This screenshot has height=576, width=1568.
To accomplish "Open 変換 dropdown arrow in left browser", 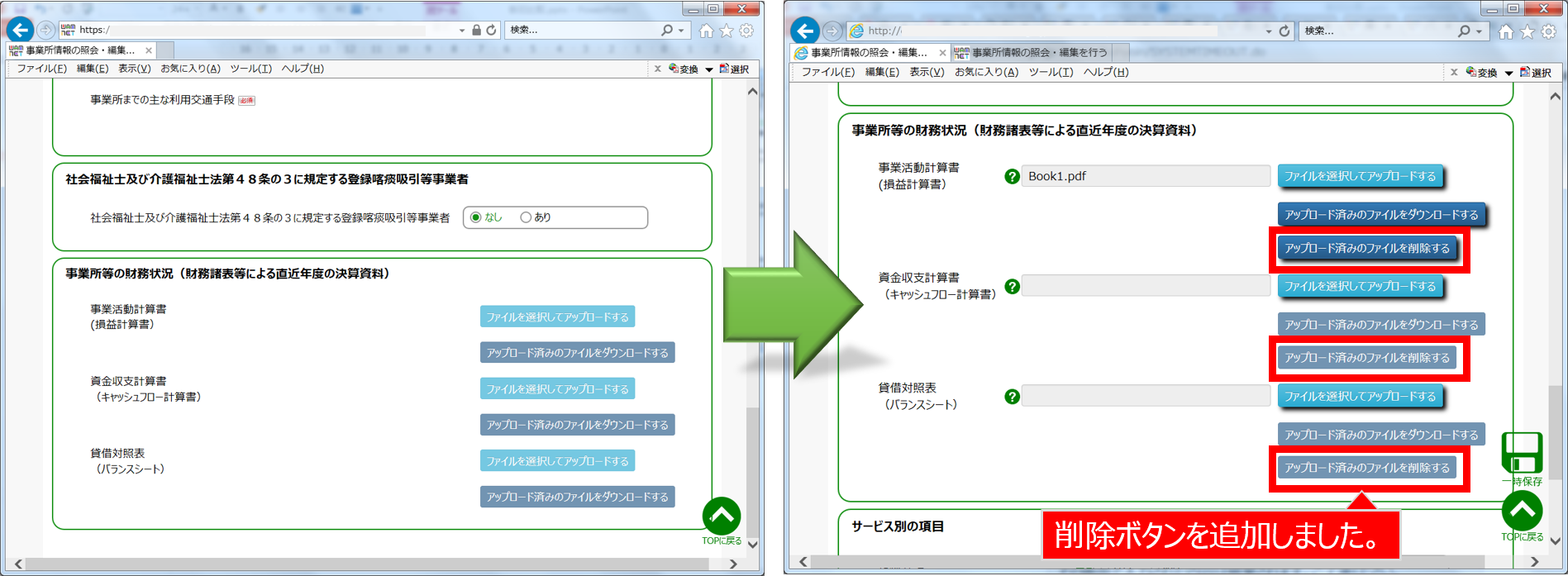I will point(708,69).
